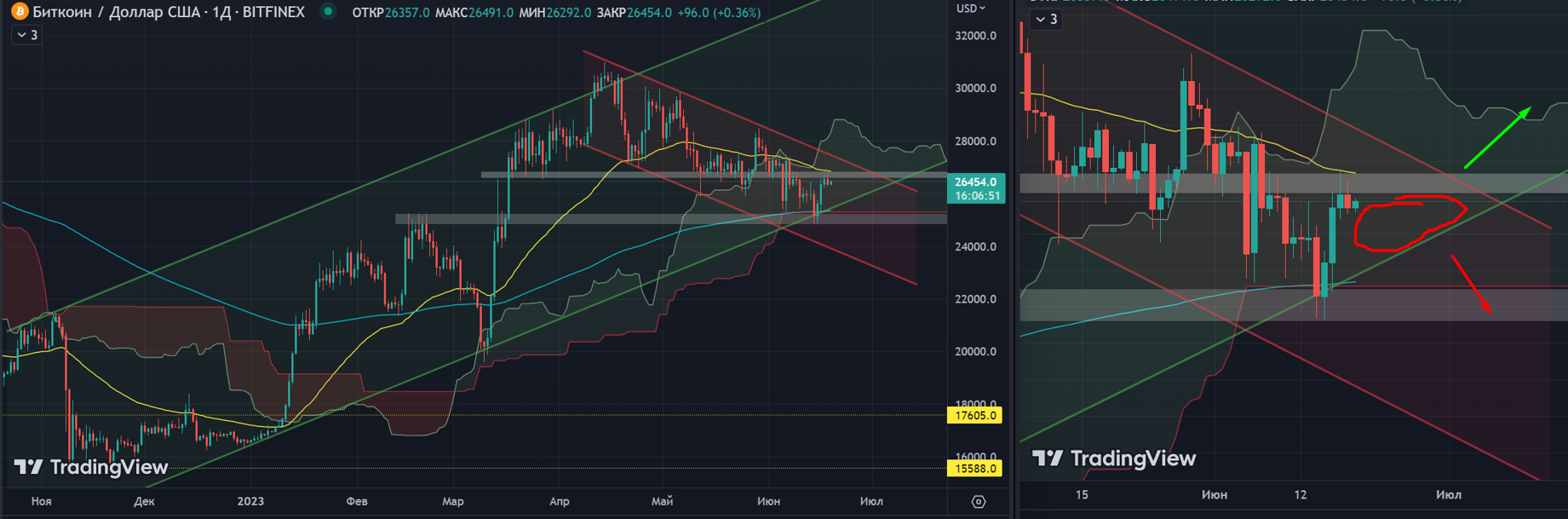Viewport: 1568px width, 519px height.
Task: Click the +96.0 (+0.36%) change value
Action: [x=719, y=13]
